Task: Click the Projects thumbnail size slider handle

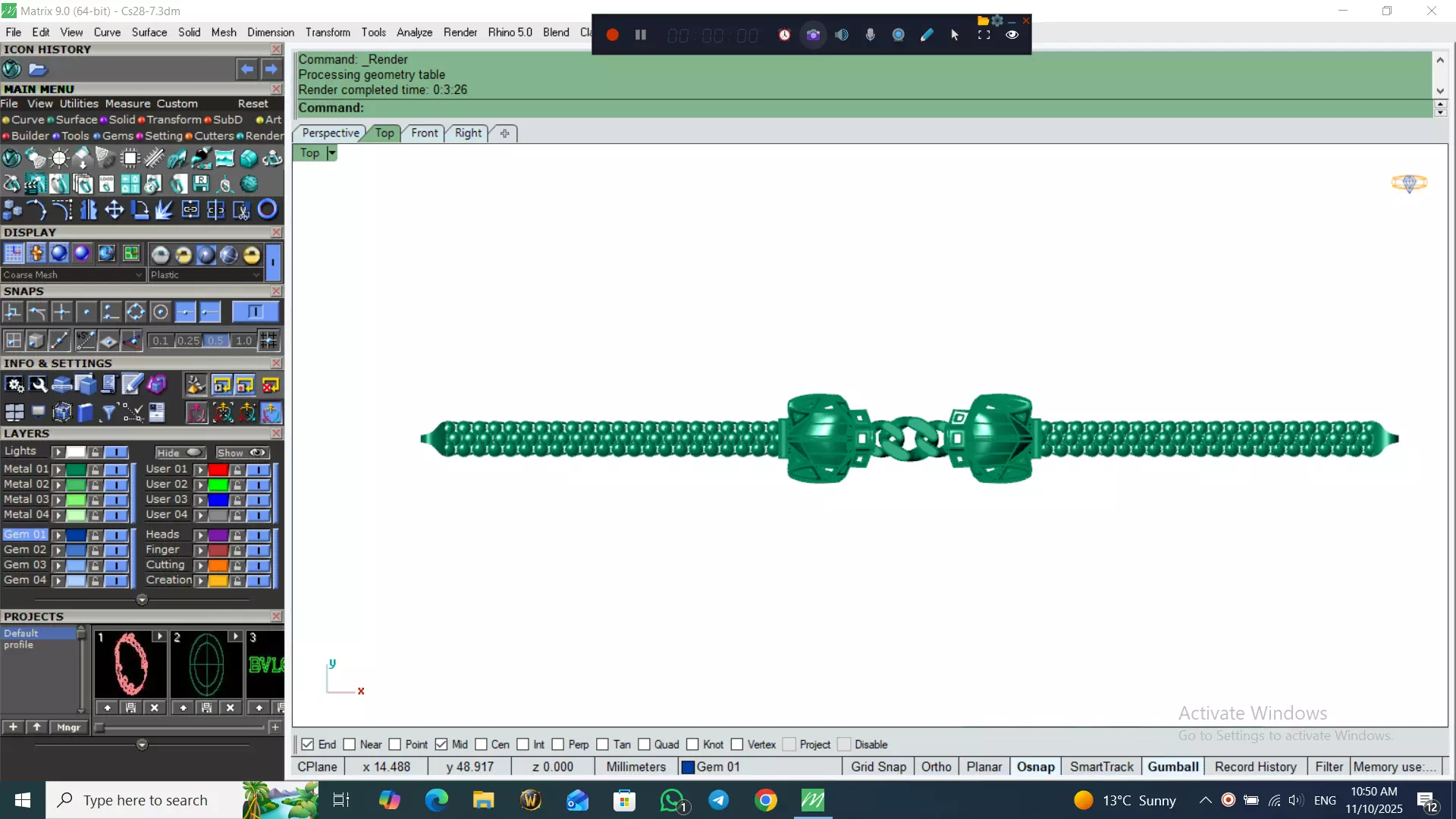Action: click(99, 728)
